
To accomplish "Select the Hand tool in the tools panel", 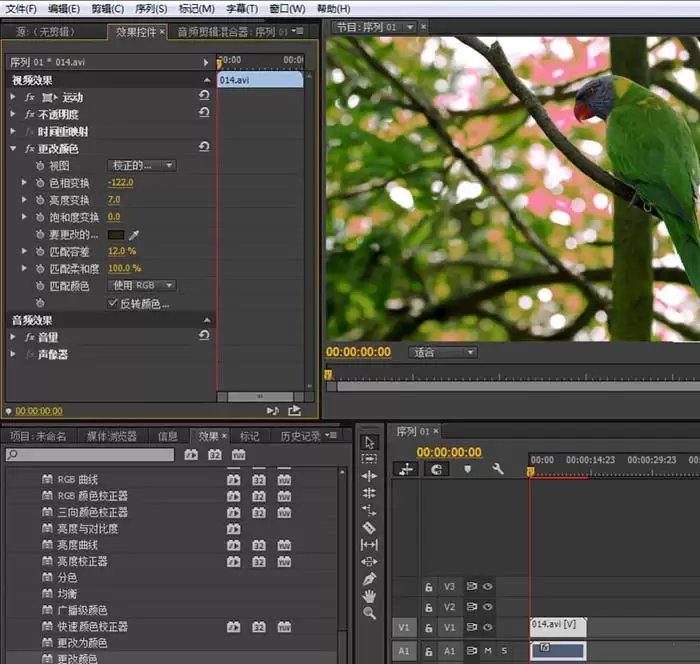I will 369,596.
